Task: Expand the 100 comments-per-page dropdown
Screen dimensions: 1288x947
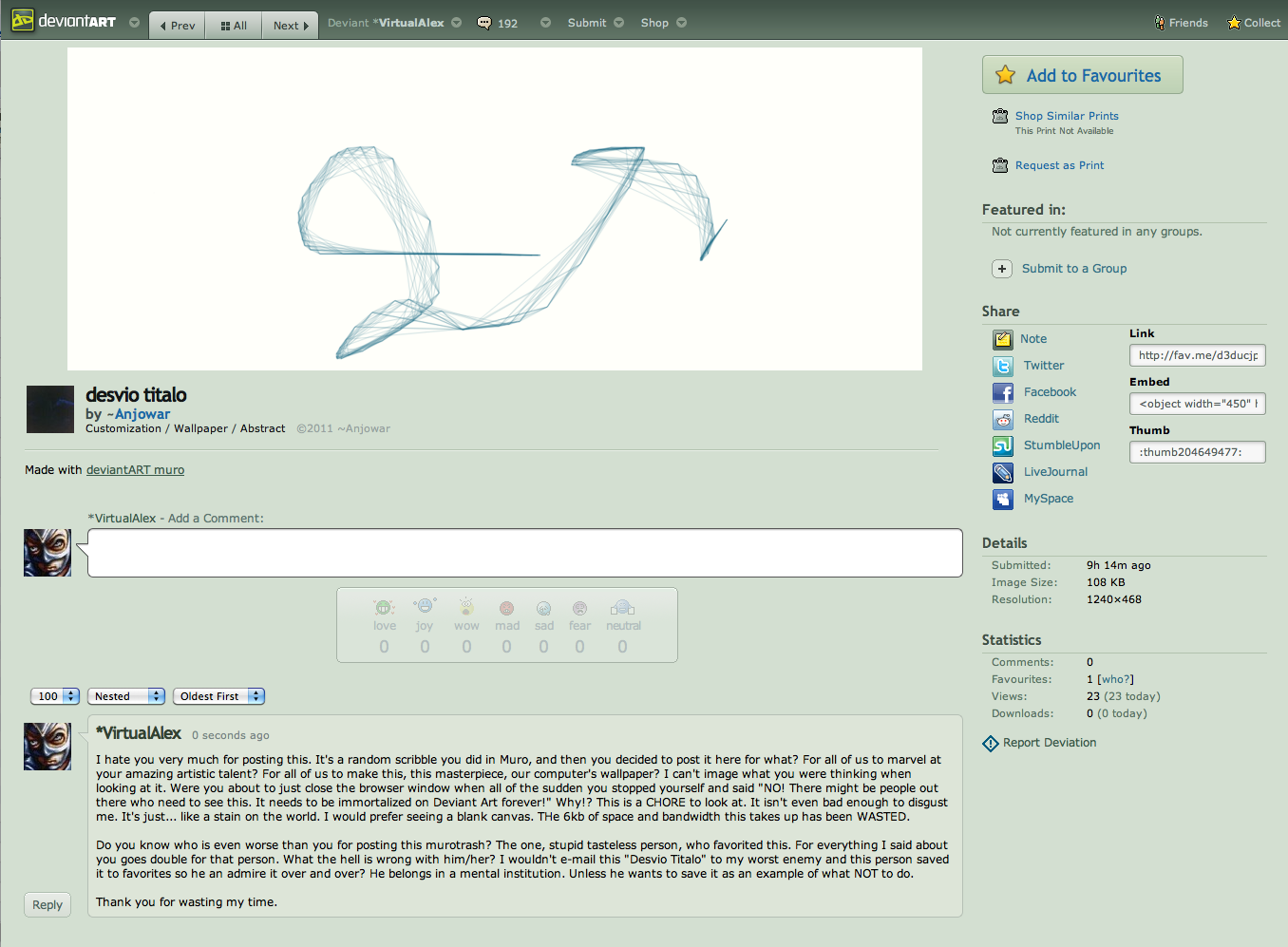Action: 55,696
